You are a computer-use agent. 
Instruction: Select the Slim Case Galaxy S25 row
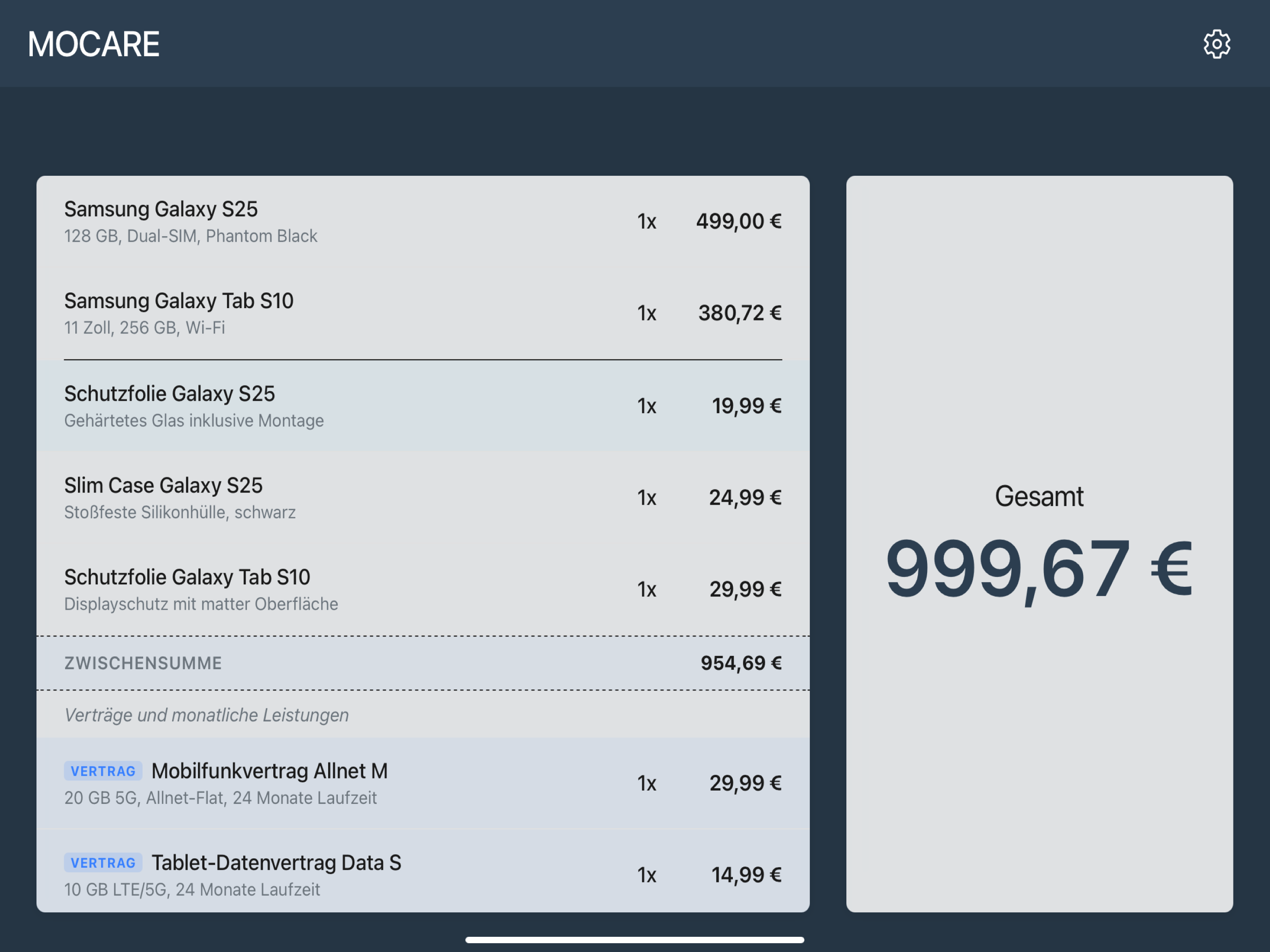423,498
